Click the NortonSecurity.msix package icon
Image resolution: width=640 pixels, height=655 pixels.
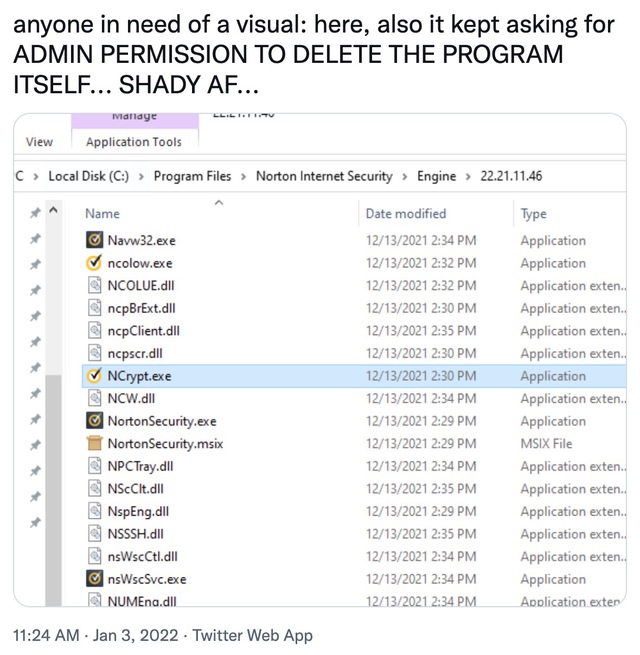[x=95, y=443]
